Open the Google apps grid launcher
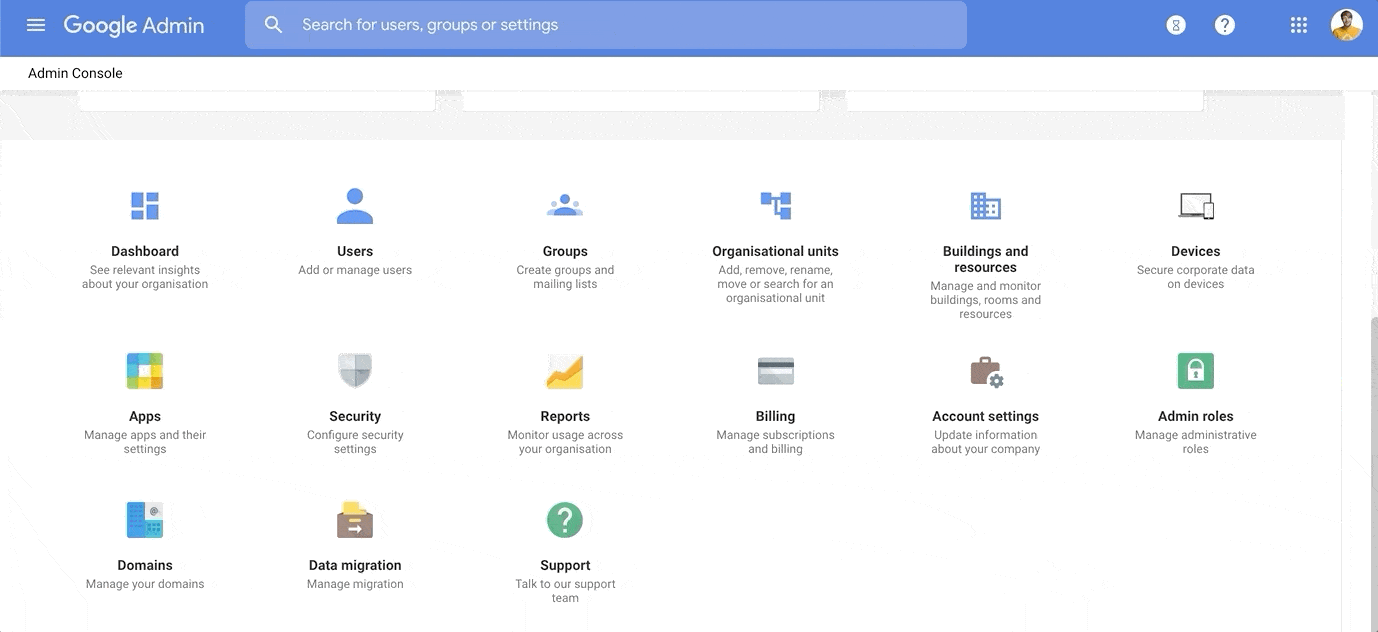Image resolution: width=1378 pixels, height=632 pixels. 1299,25
